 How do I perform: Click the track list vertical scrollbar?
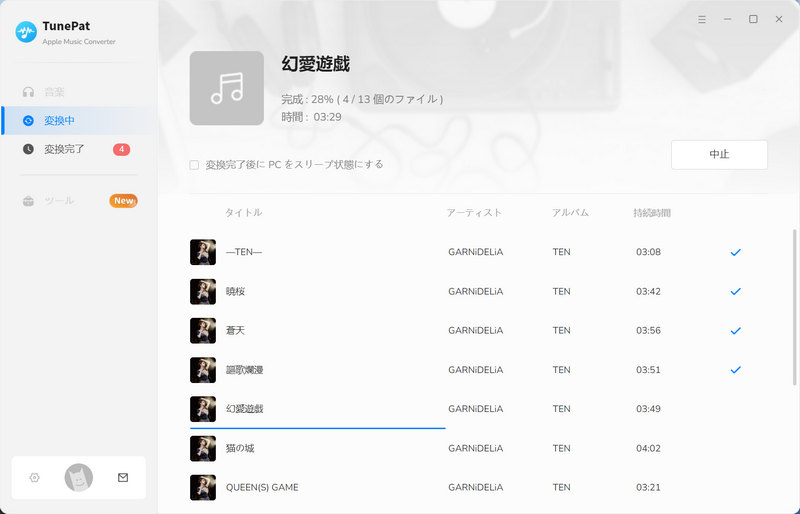794,307
